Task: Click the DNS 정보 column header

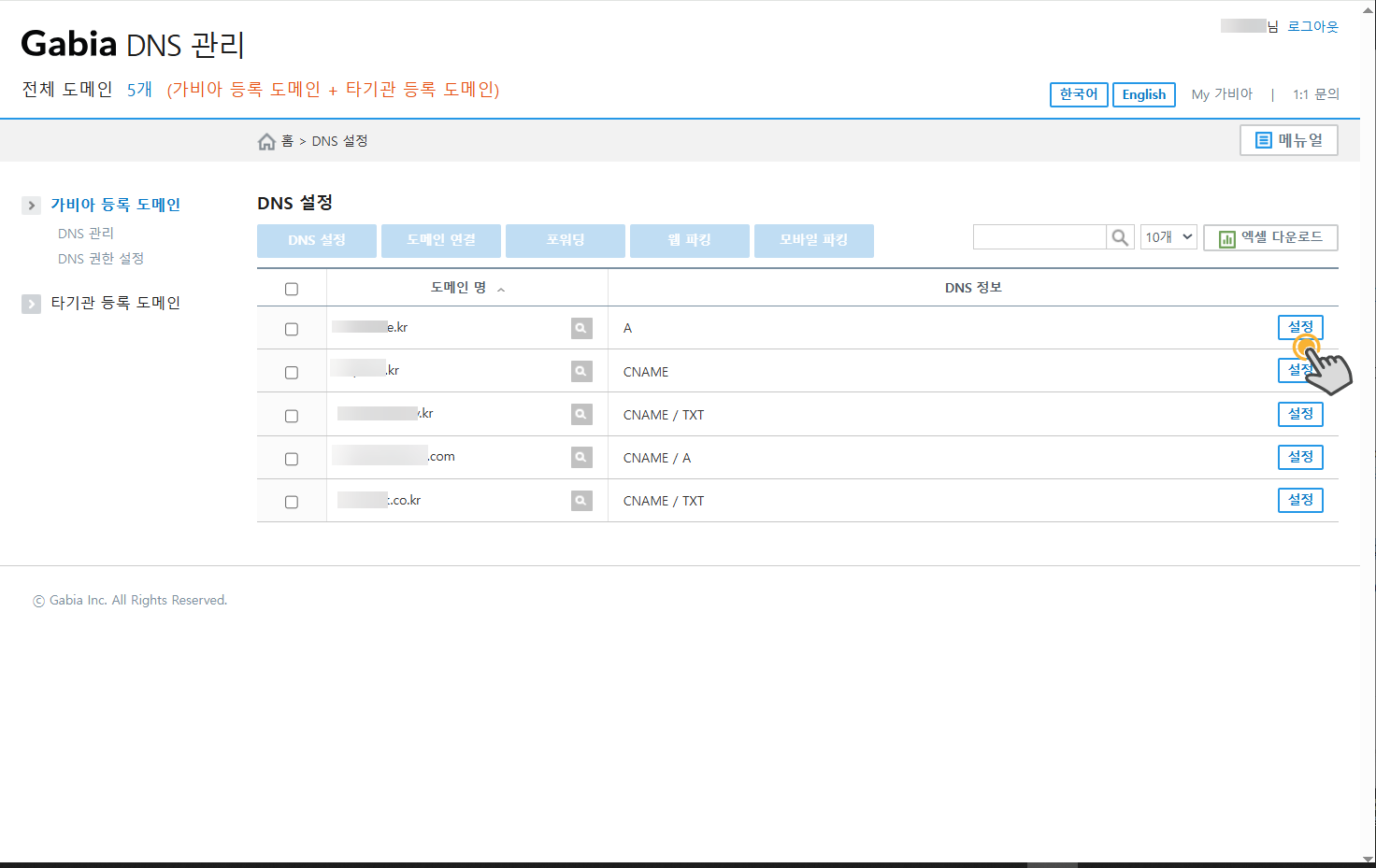Action: (x=973, y=288)
